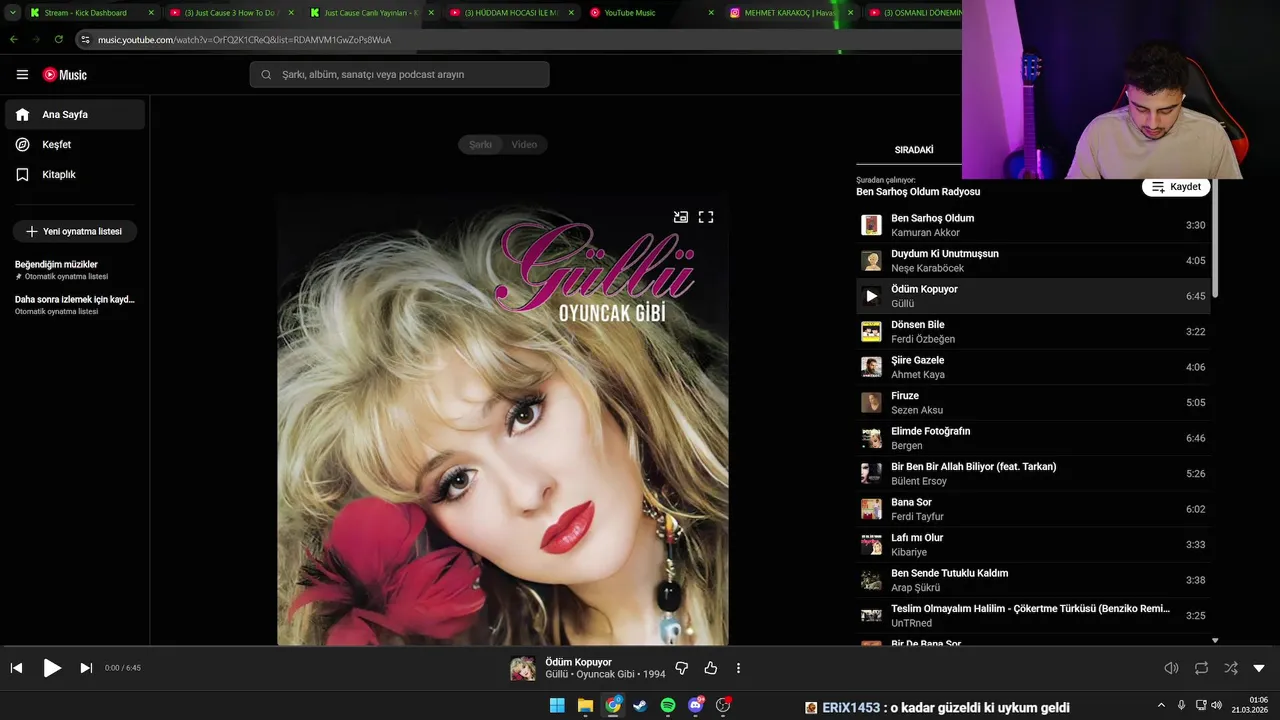Open Discord from taskbar
The width and height of the screenshot is (1280, 720).
pos(696,706)
